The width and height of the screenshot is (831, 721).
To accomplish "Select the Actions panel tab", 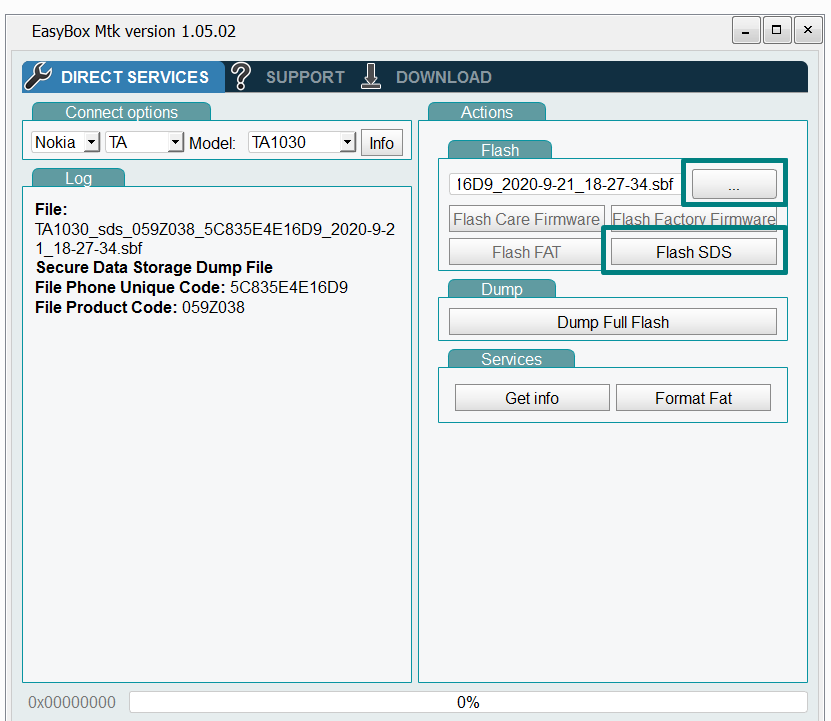I will [487, 112].
